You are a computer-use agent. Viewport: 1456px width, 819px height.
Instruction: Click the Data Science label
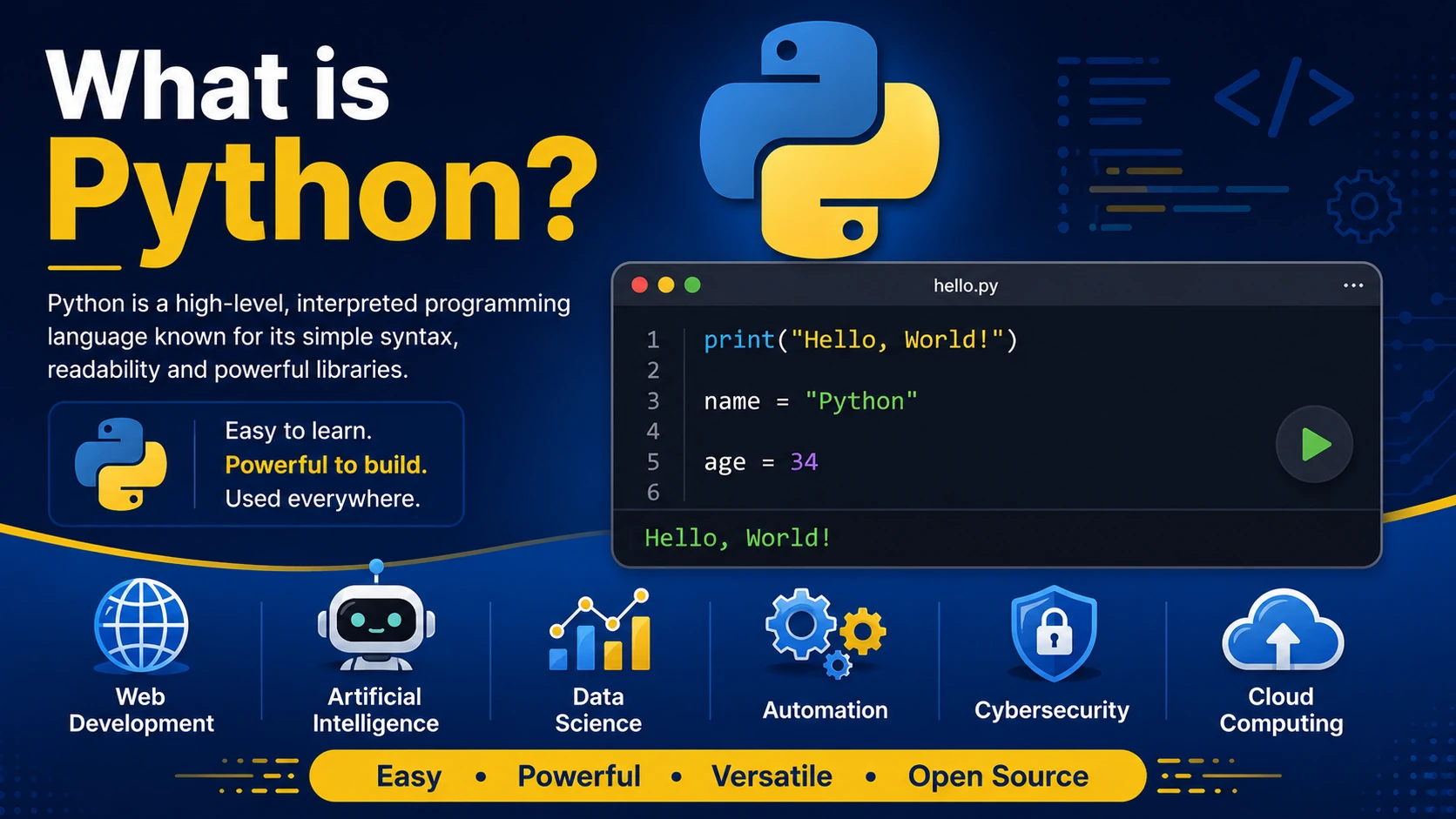(x=598, y=710)
